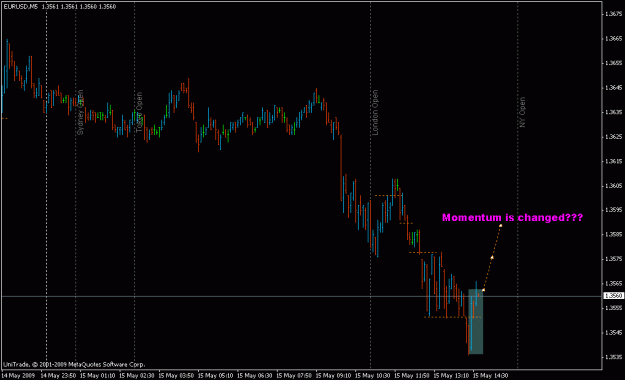Click the '15 May 05:10' time axis label

coord(216,376)
